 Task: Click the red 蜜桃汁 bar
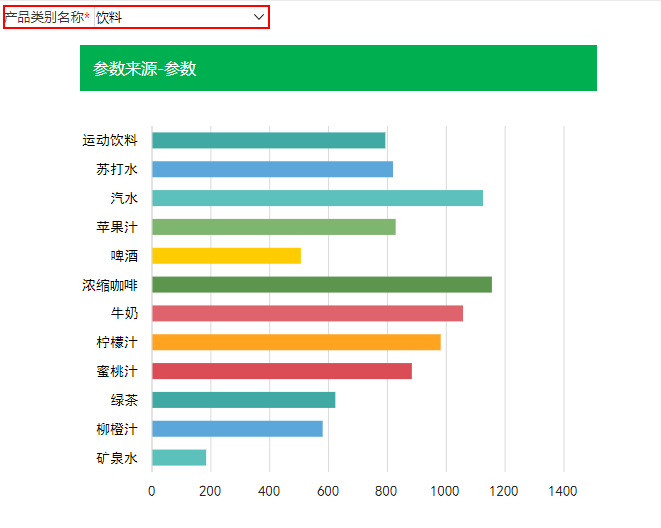tap(282, 371)
